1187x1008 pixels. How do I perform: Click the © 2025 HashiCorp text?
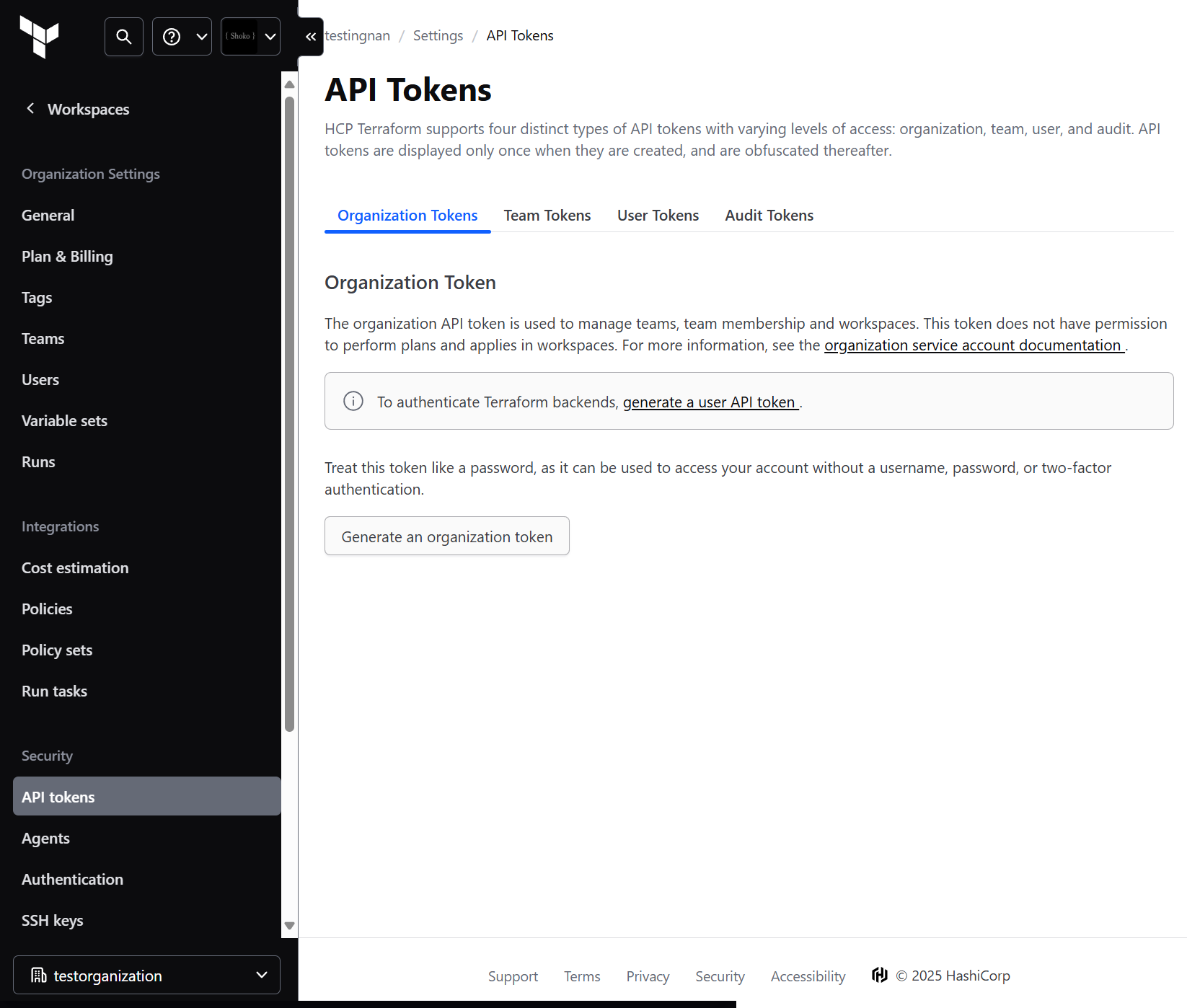[x=953, y=976]
